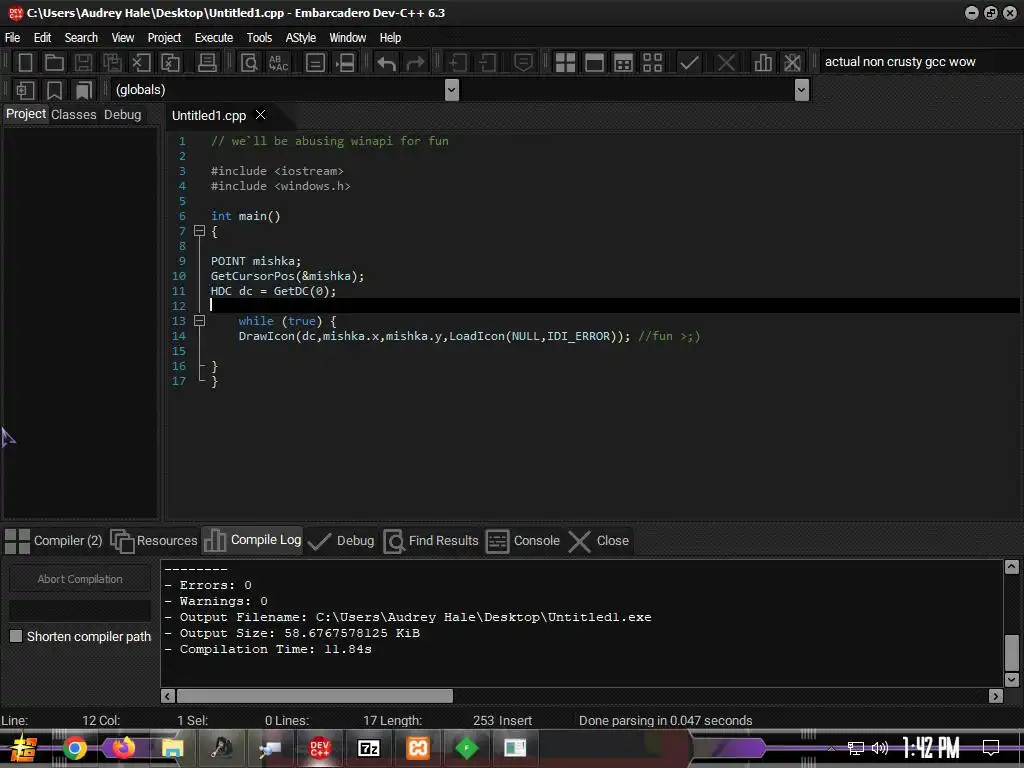This screenshot has height=768, width=1024.
Task: Click the Find magnifier icon
Action: point(249,63)
